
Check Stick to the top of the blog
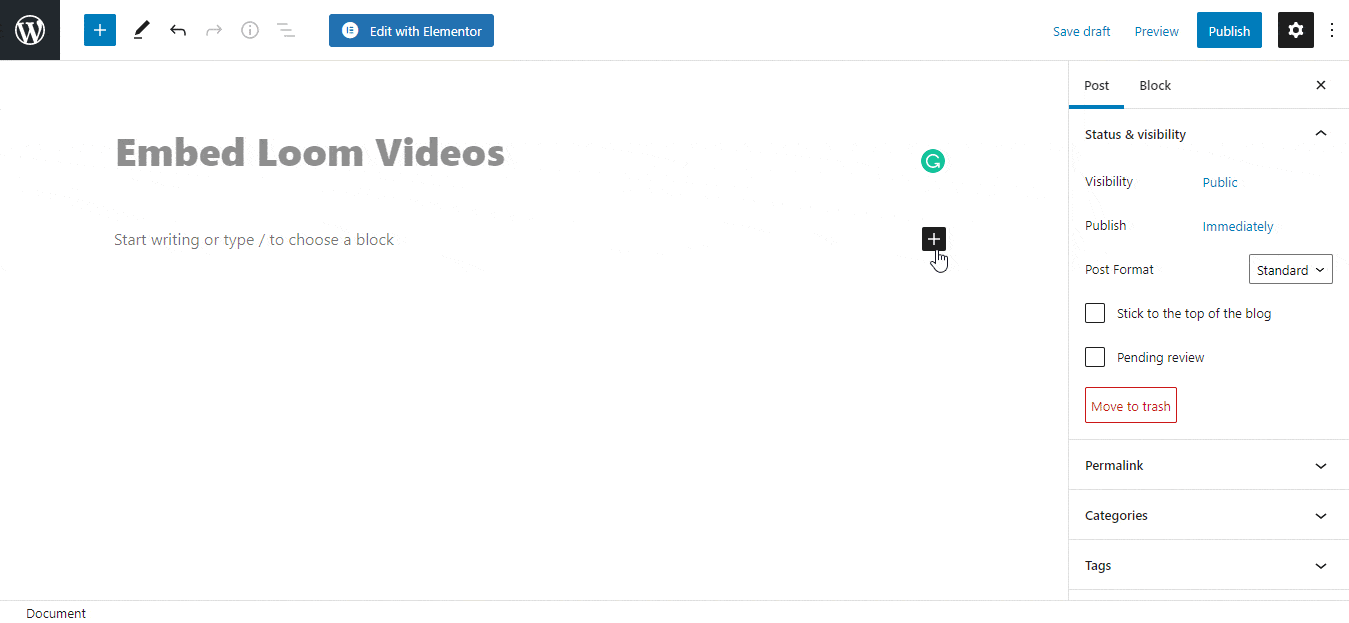pyautogui.click(x=1095, y=313)
